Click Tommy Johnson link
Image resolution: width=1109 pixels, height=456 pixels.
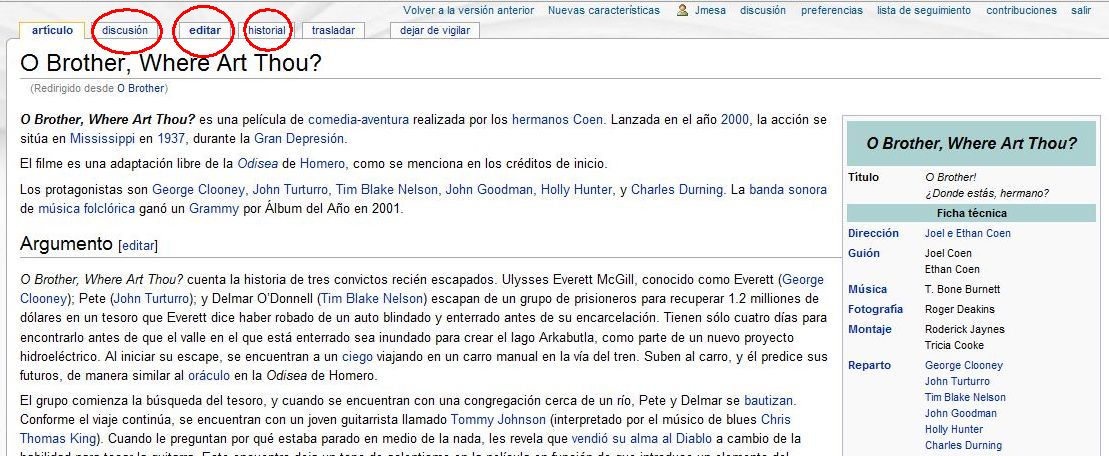point(498,419)
